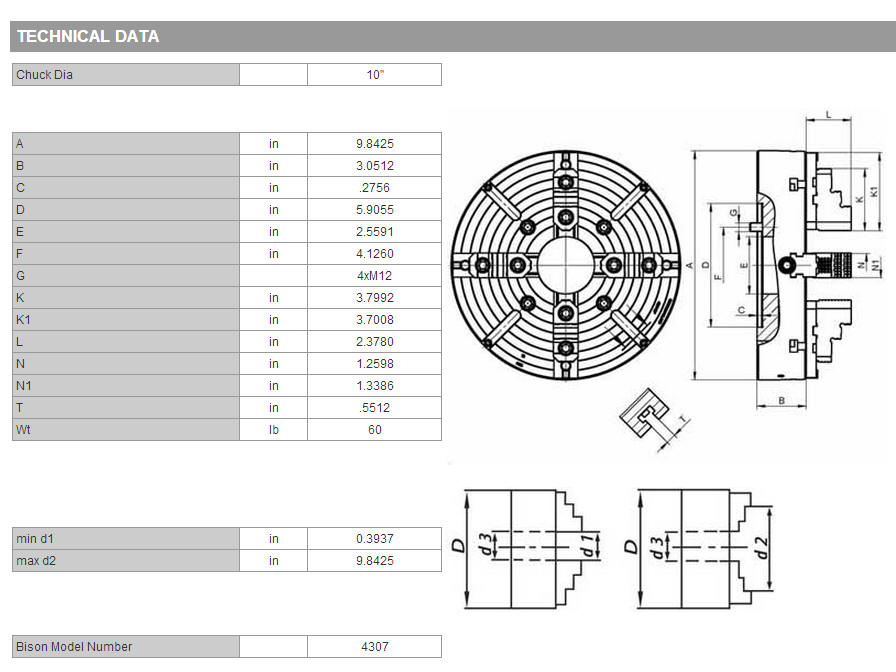Click the 4.1260 value for F
Screen dimensions: 896x672
coord(375,254)
